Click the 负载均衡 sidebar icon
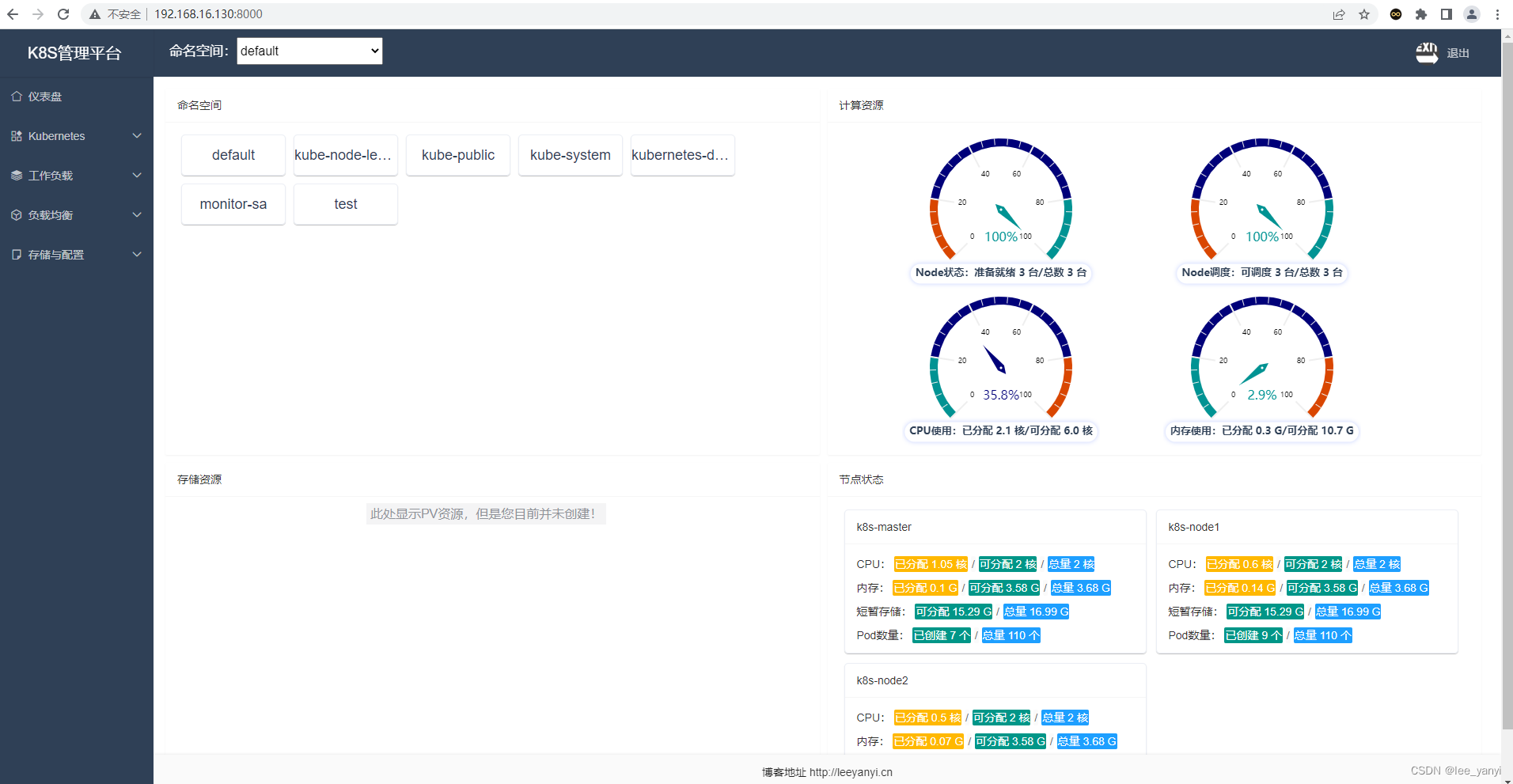Screen dimensions: 1513x784 coord(16,214)
